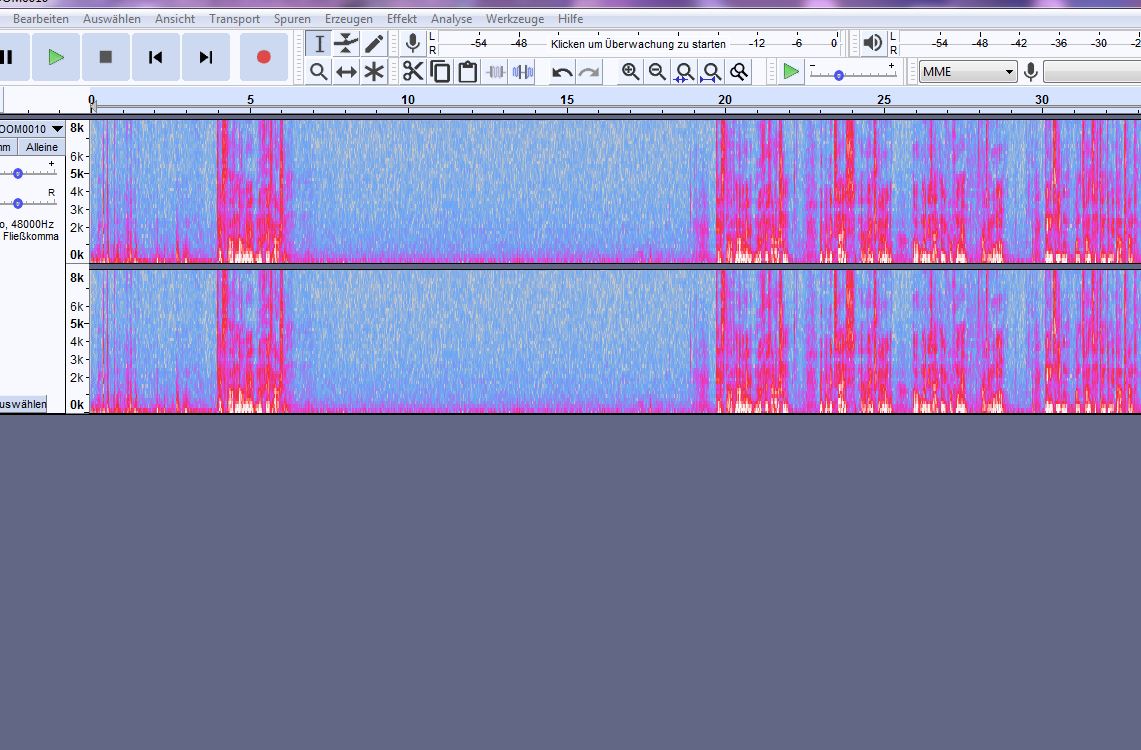1141x750 pixels.
Task: Click Play-at-Speed green arrow
Action: click(791, 71)
